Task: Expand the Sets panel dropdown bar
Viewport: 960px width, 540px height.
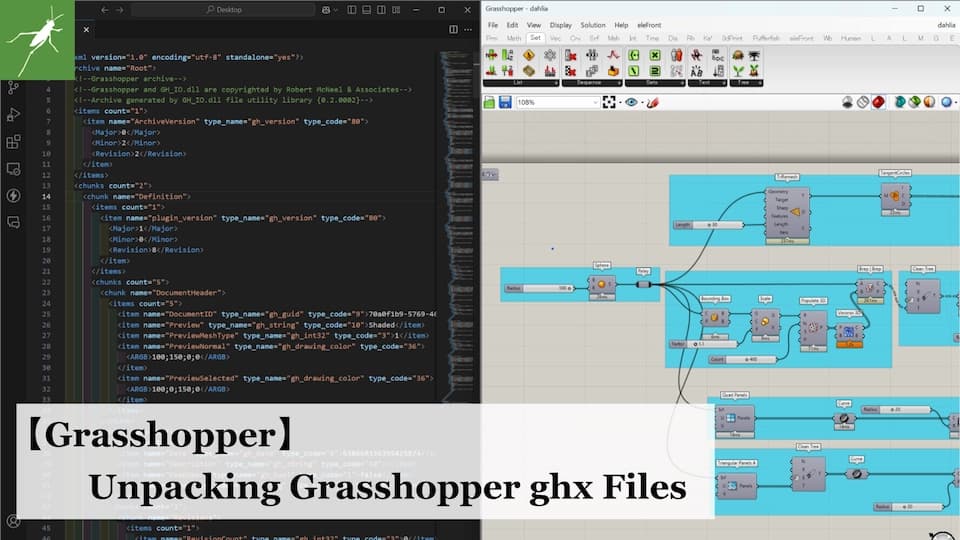Action: 655,83
